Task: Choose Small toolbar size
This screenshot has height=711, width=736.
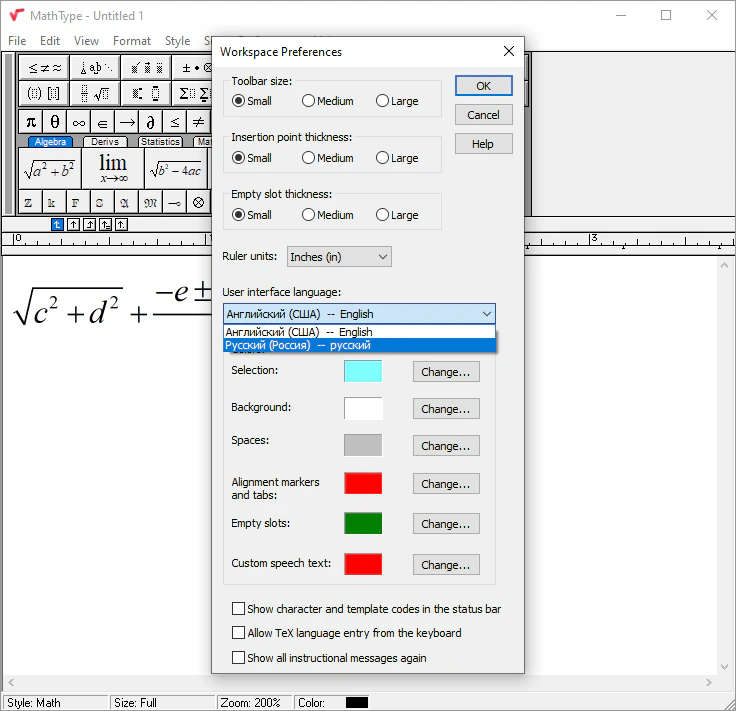Action: (252, 101)
